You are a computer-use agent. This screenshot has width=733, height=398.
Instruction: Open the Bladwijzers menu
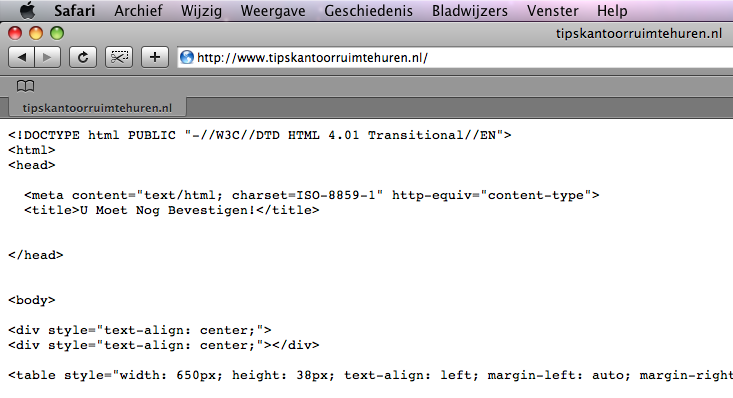[470, 11]
